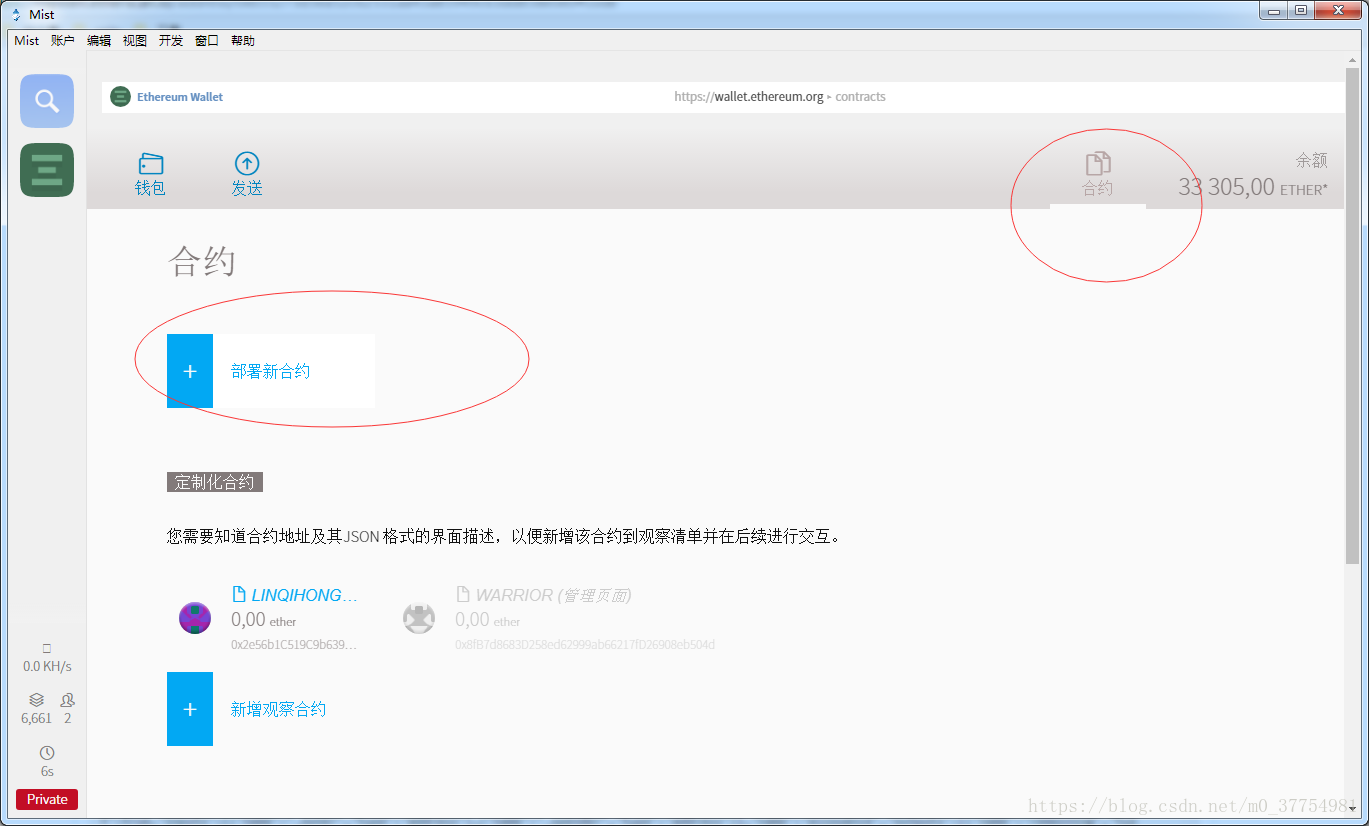Click the 部署新合约 deploy link
The width and height of the screenshot is (1369, 826).
tap(270, 371)
